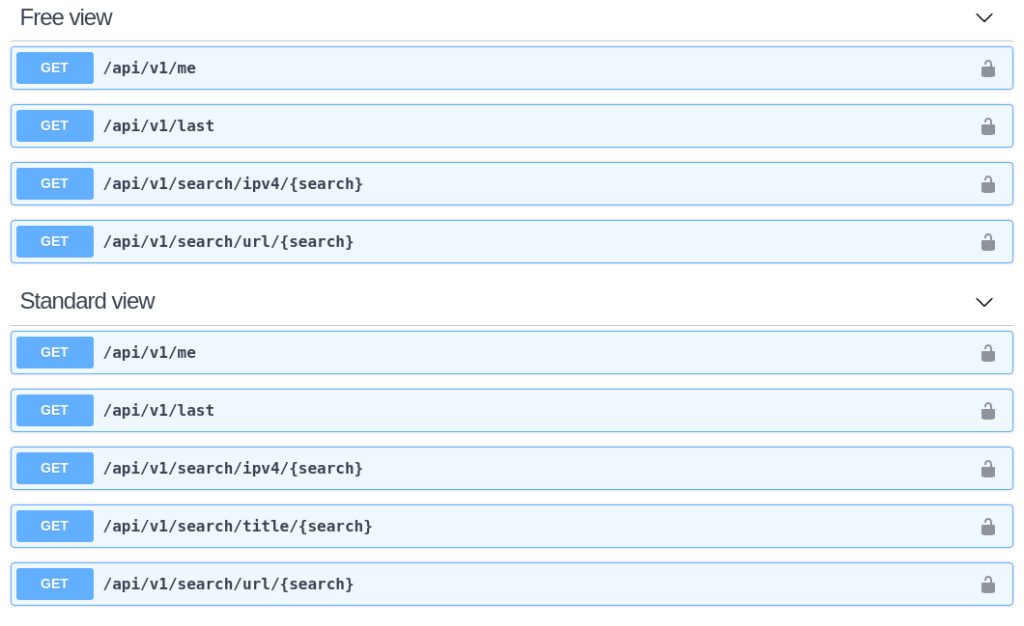The image size is (1024, 626).
Task: Open the Free view /api/v1/last path text
Action: point(159,126)
